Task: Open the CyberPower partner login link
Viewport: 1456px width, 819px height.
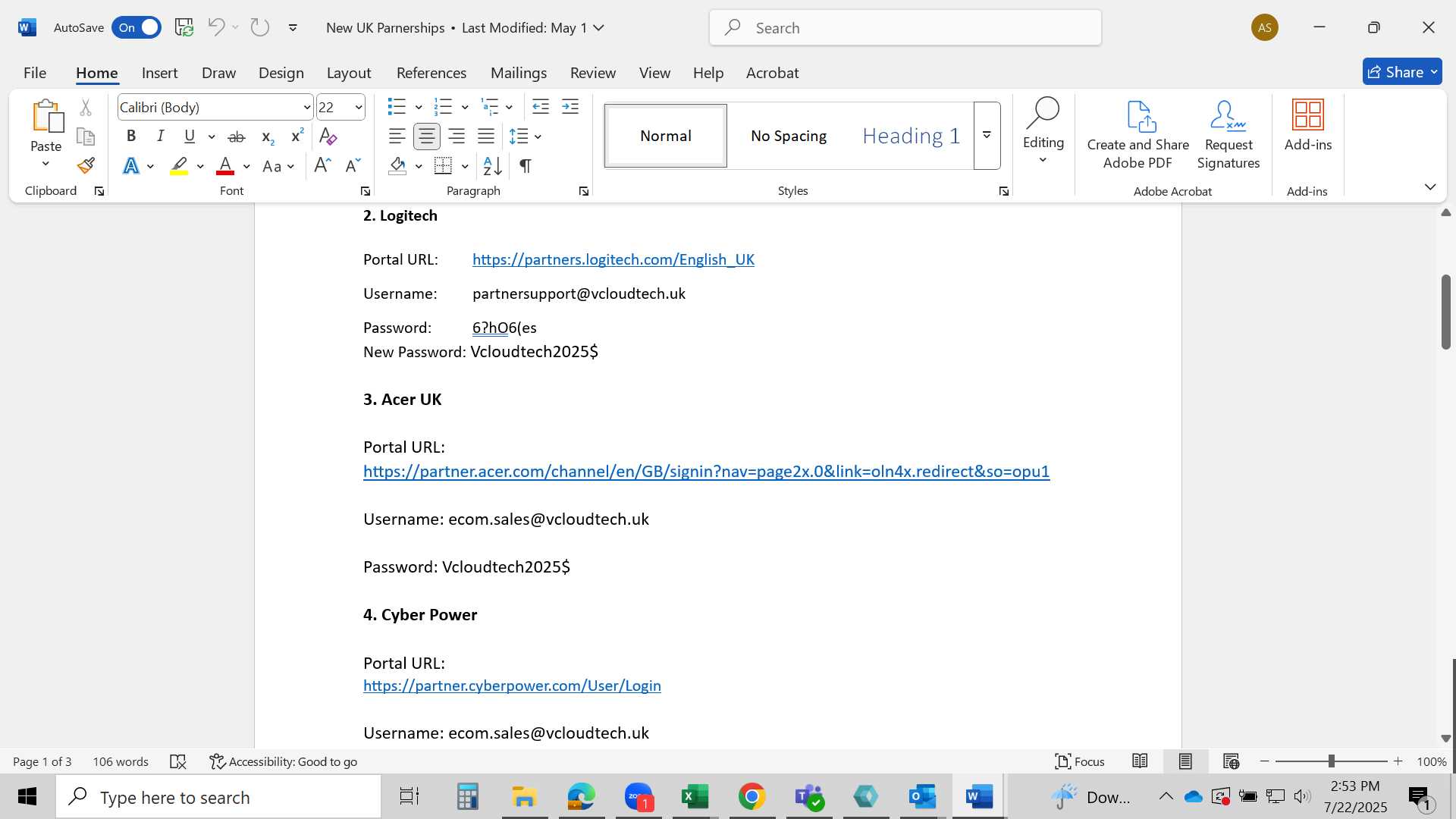Action: click(x=512, y=686)
